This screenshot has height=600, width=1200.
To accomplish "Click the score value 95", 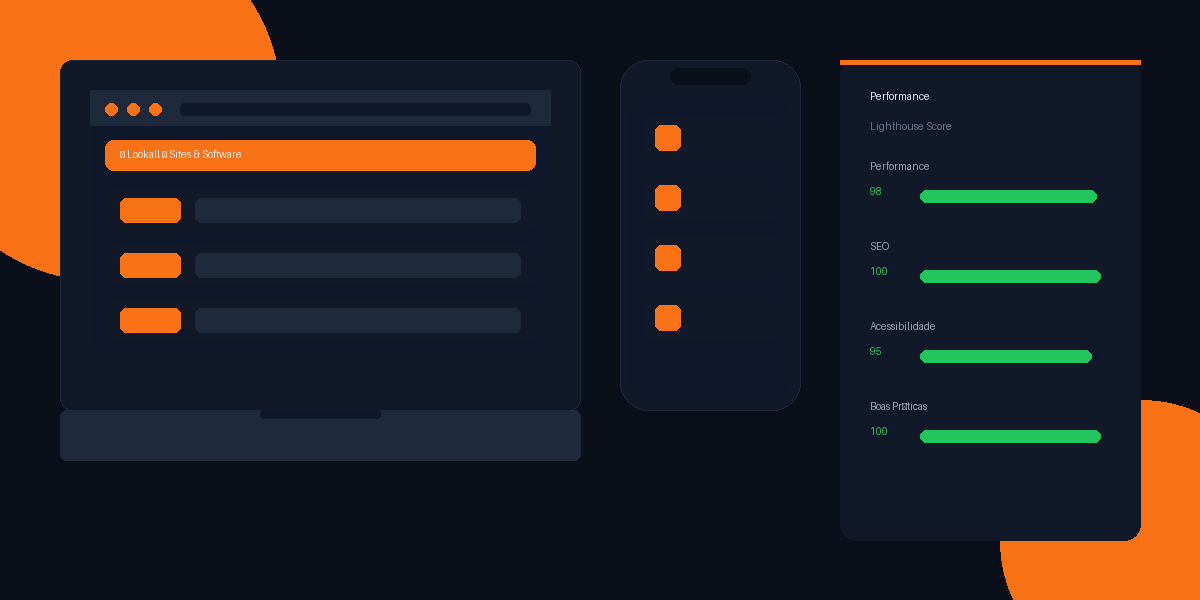I will point(876,351).
